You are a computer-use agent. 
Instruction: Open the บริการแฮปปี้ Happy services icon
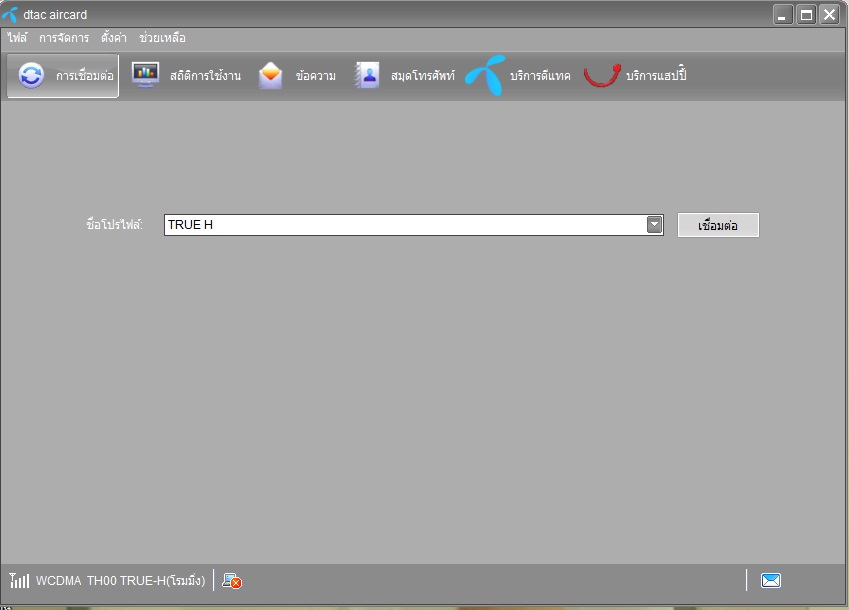click(x=602, y=75)
